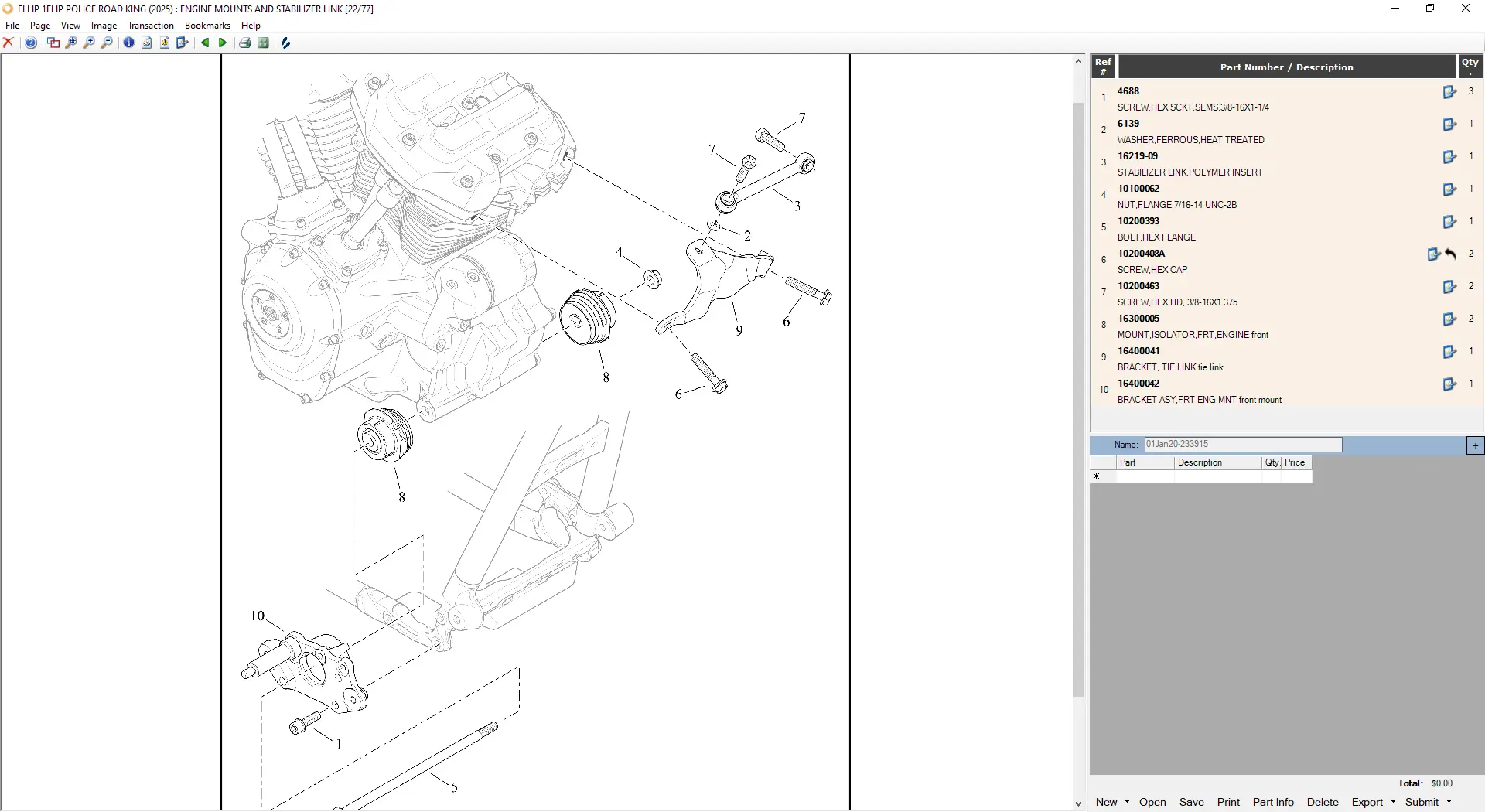This screenshot has width=1485, height=812.
Task: Click the Description column header in picklist
Action: tap(1218, 462)
